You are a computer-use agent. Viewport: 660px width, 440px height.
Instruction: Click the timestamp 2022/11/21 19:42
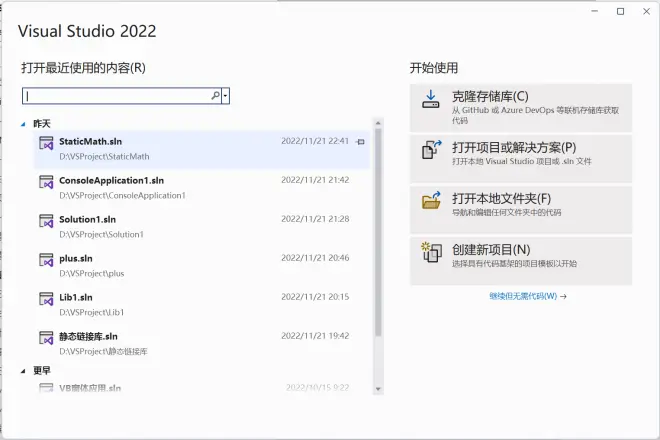point(315,336)
